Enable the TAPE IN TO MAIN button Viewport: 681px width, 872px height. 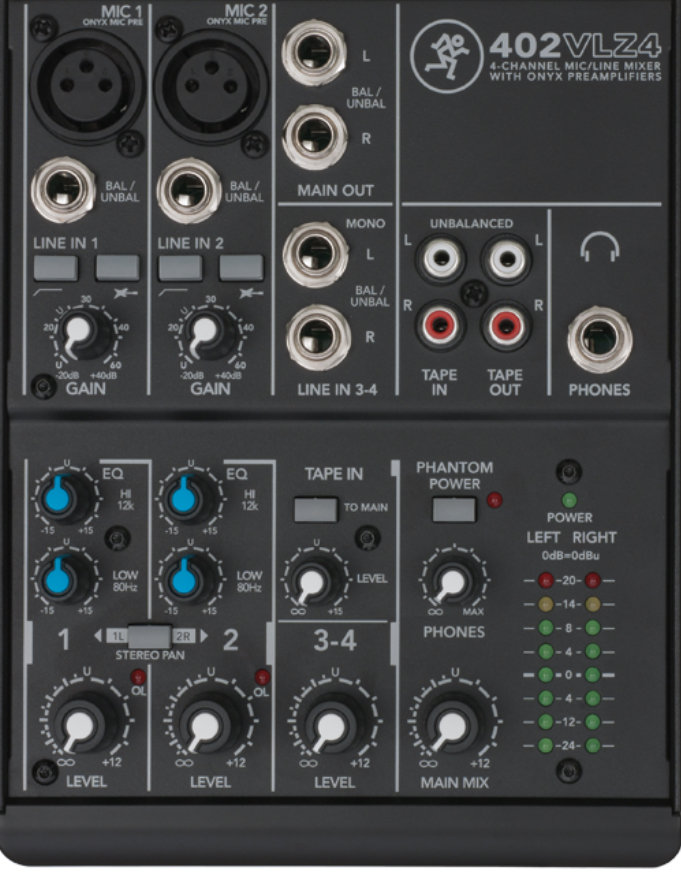point(316,509)
